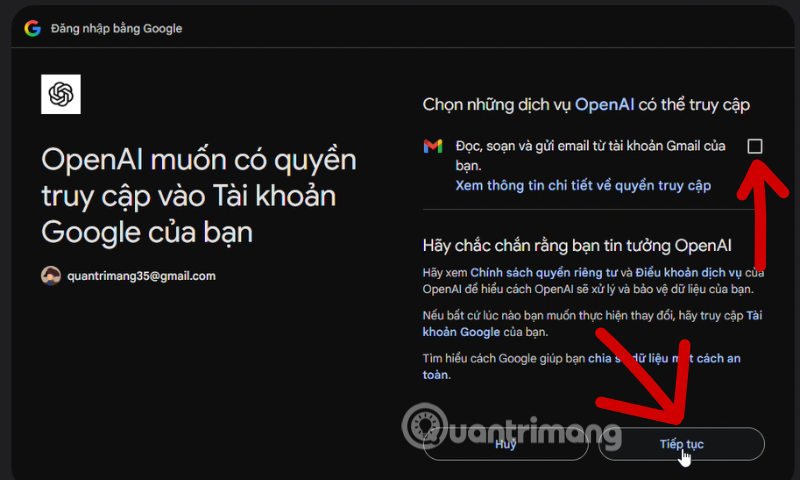Click heading 'OpenAI muốn có quyền truy cập'
800x480 pixels.
tap(198, 196)
